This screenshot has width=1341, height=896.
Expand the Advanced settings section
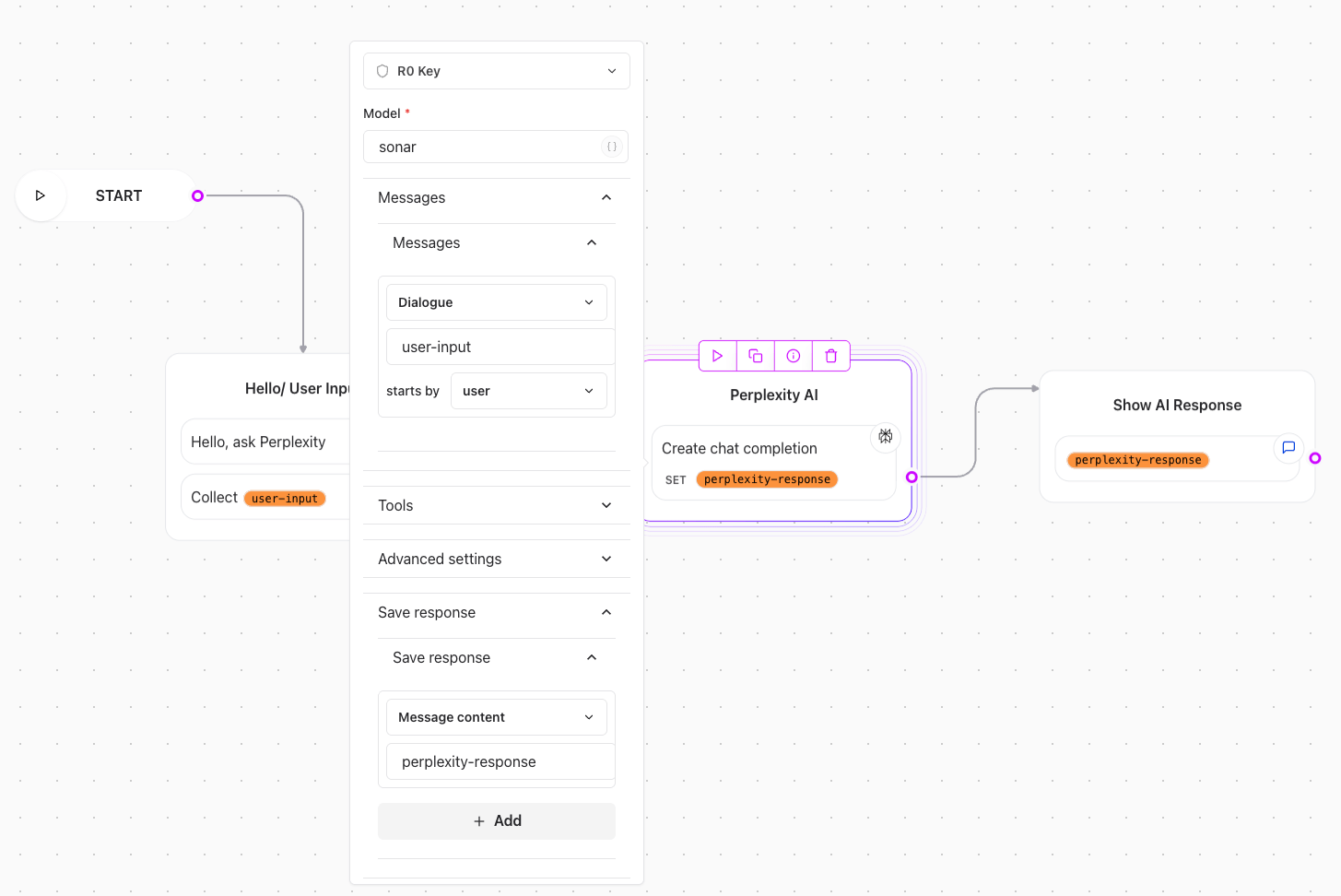(x=497, y=559)
